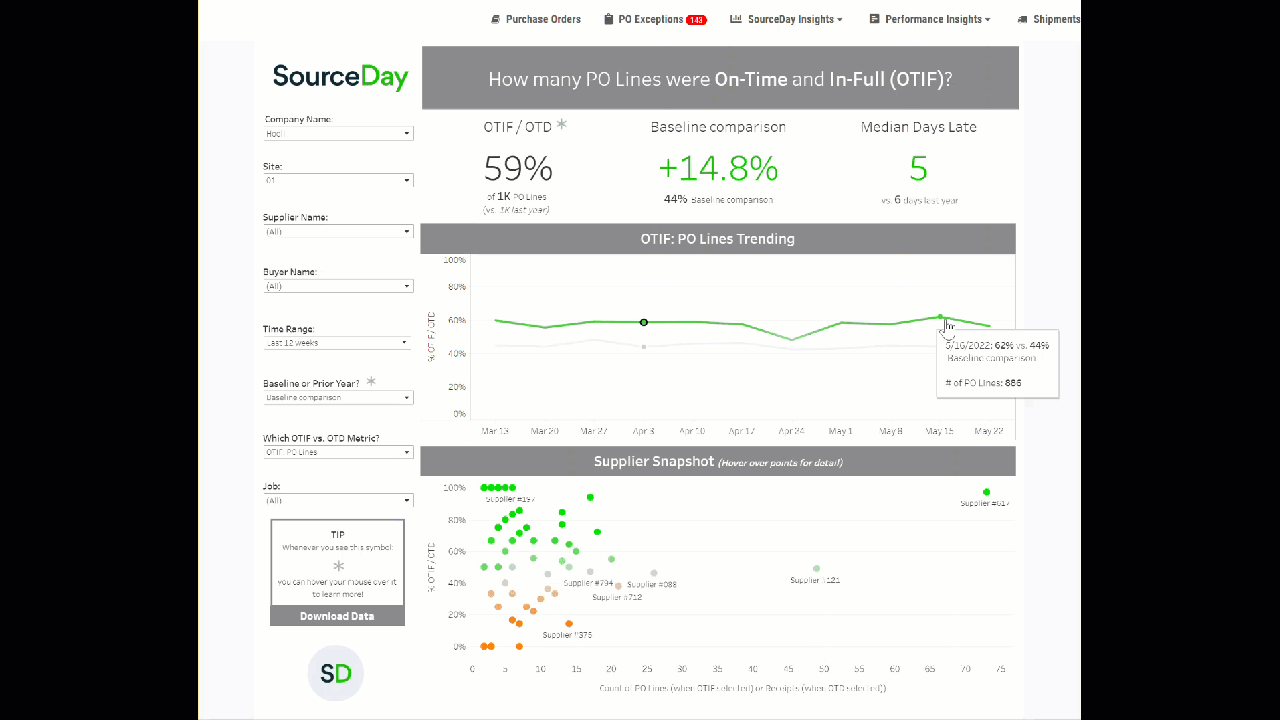Click the +14.8% baseline comparison value

[718, 169]
